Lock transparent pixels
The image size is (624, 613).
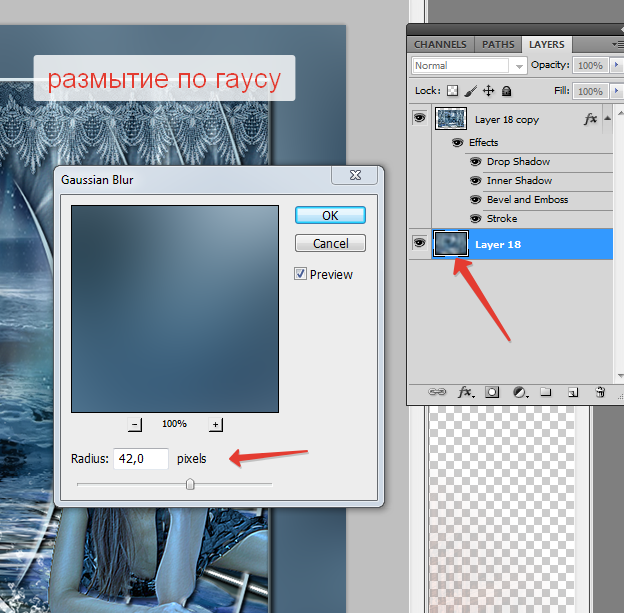coord(452,91)
